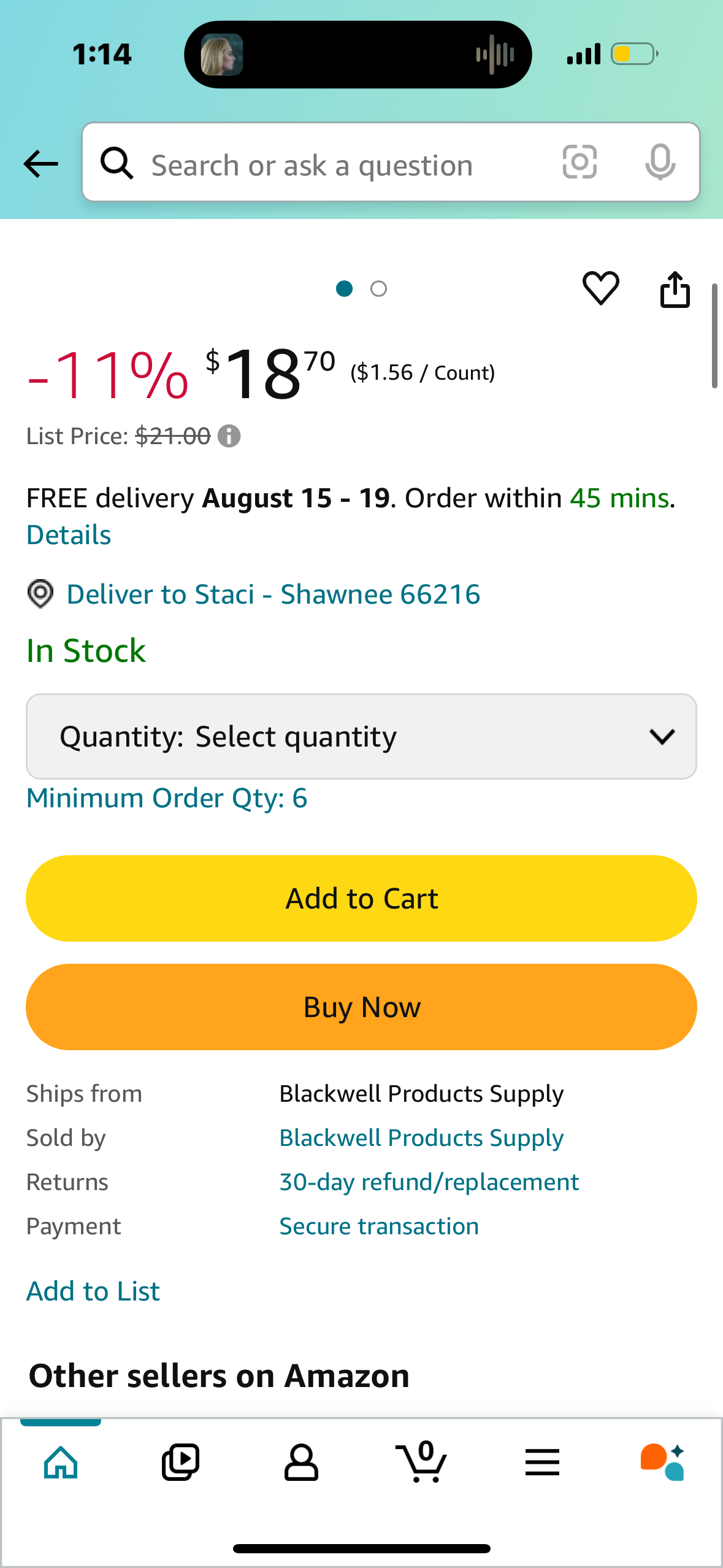Open the cart icon in bottom bar

pyautogui.click(x=421, y=1462)
